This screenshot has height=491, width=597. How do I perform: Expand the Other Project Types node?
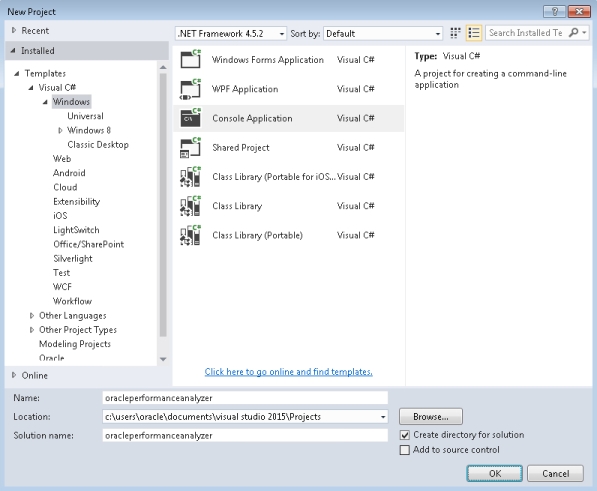coord(32,330)
